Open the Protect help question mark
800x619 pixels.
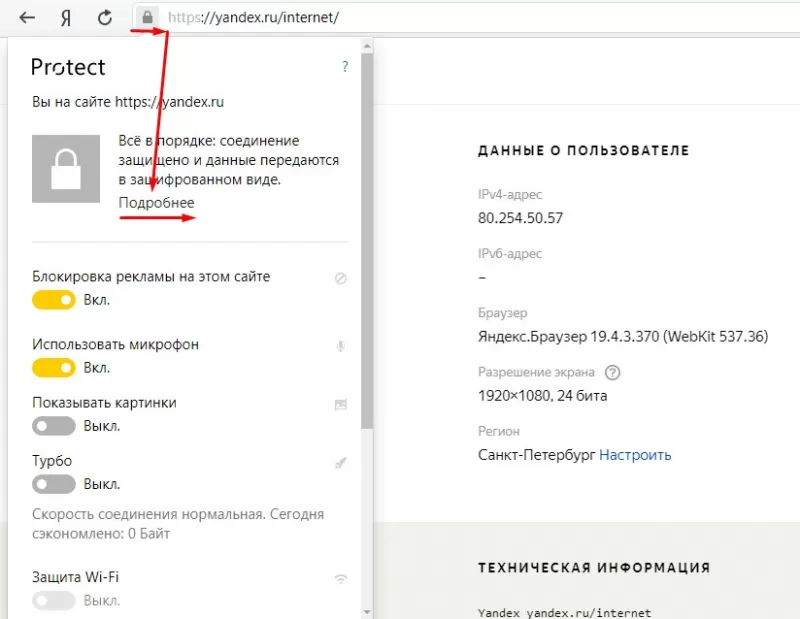coord(344,66)
